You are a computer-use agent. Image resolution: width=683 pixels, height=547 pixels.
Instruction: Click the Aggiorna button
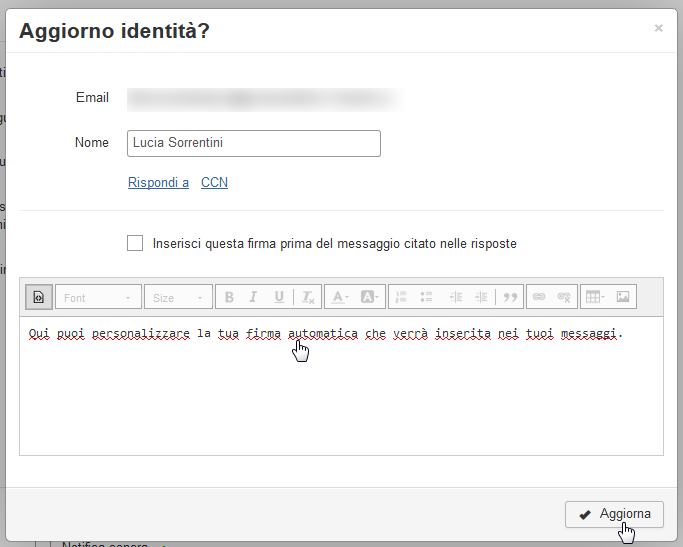[x=614, y=514]
